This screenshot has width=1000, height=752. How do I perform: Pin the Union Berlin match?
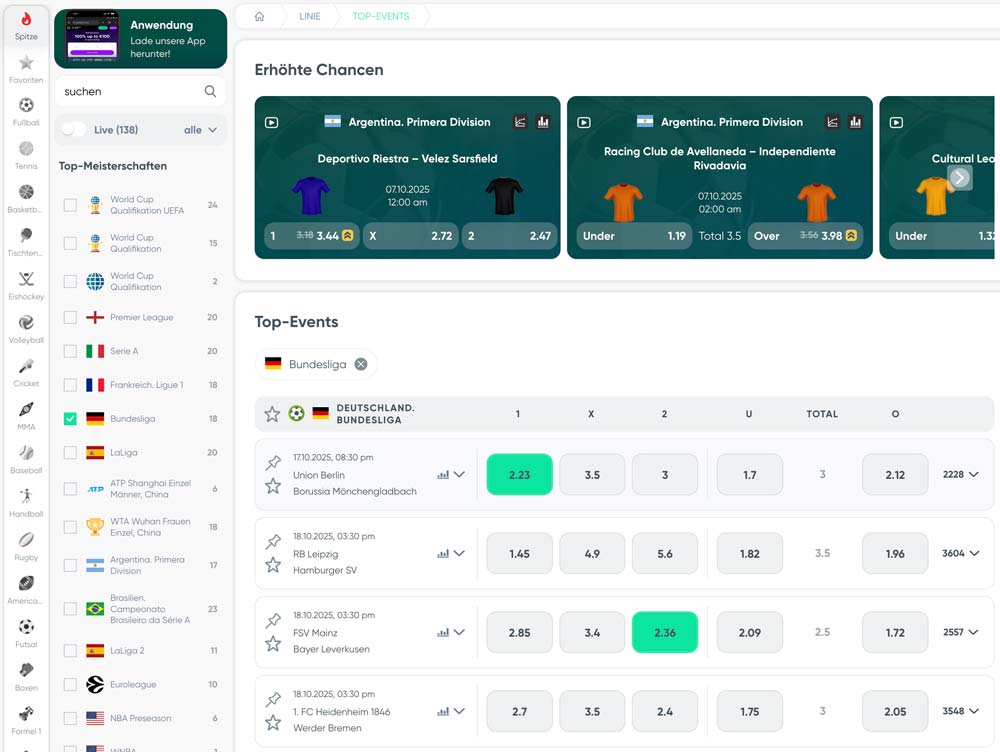tap(272, 463)
